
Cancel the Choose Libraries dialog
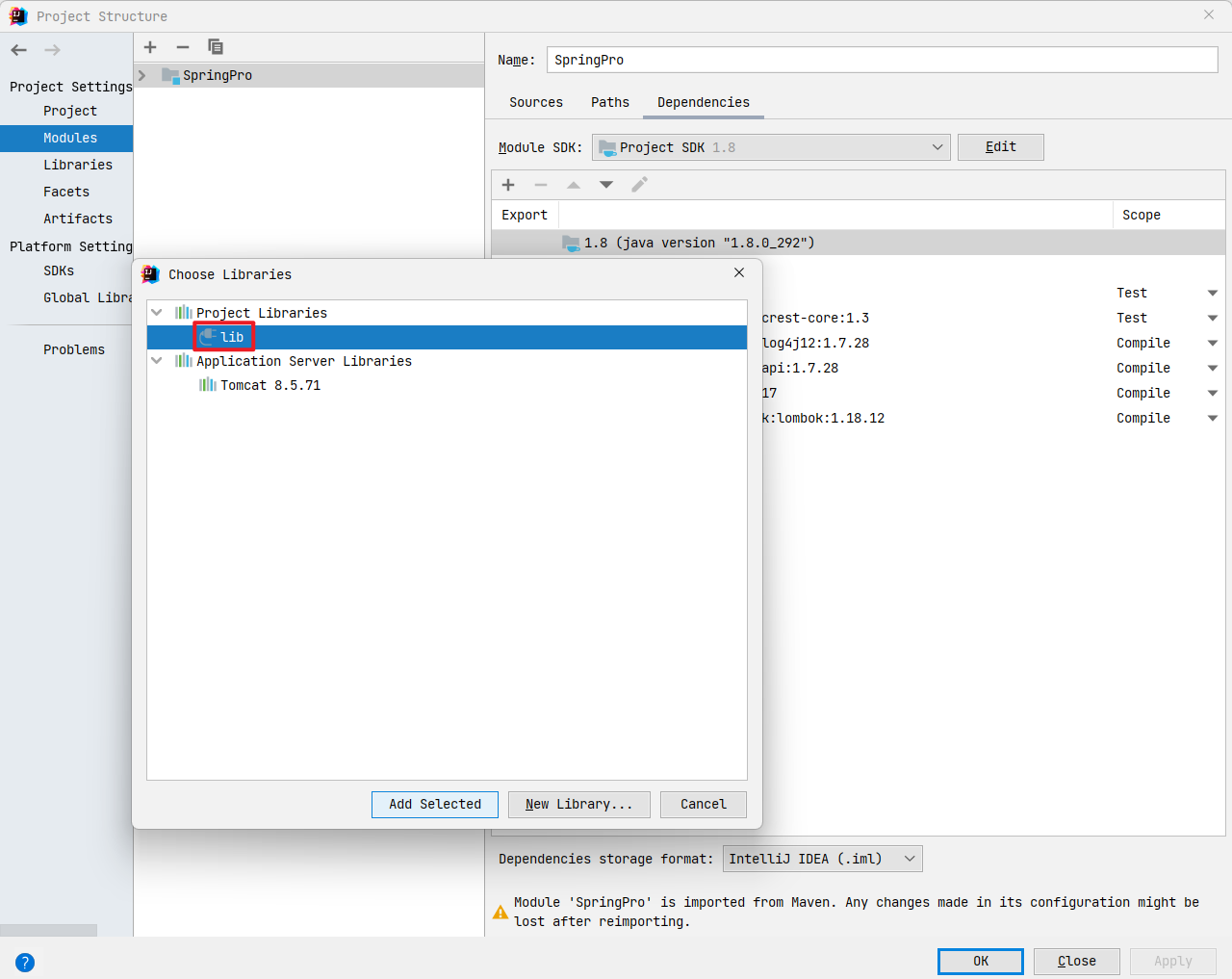coord(704,805)
